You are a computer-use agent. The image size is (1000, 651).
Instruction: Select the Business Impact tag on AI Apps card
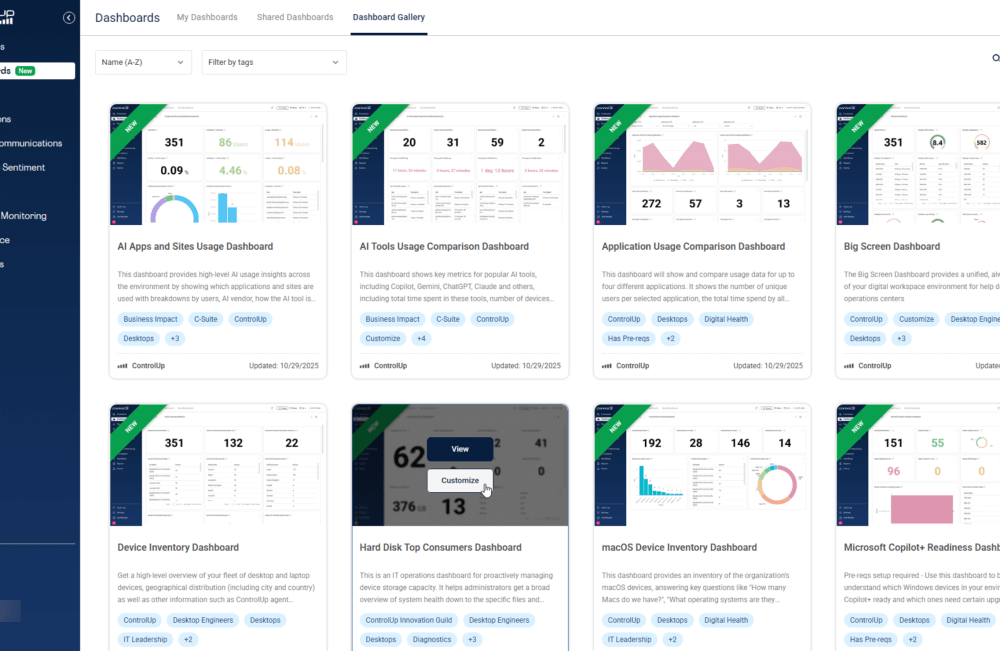point(150,319)
